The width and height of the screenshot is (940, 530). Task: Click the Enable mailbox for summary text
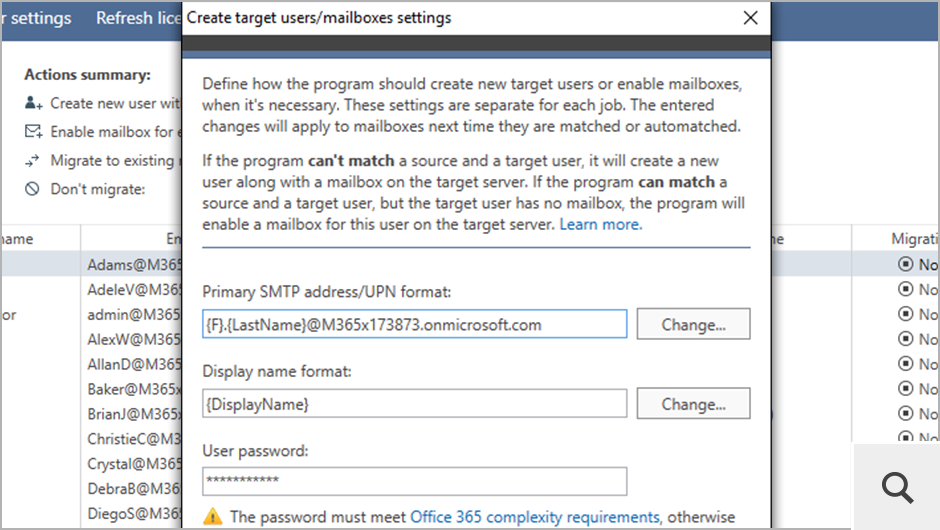coord(116,131)
